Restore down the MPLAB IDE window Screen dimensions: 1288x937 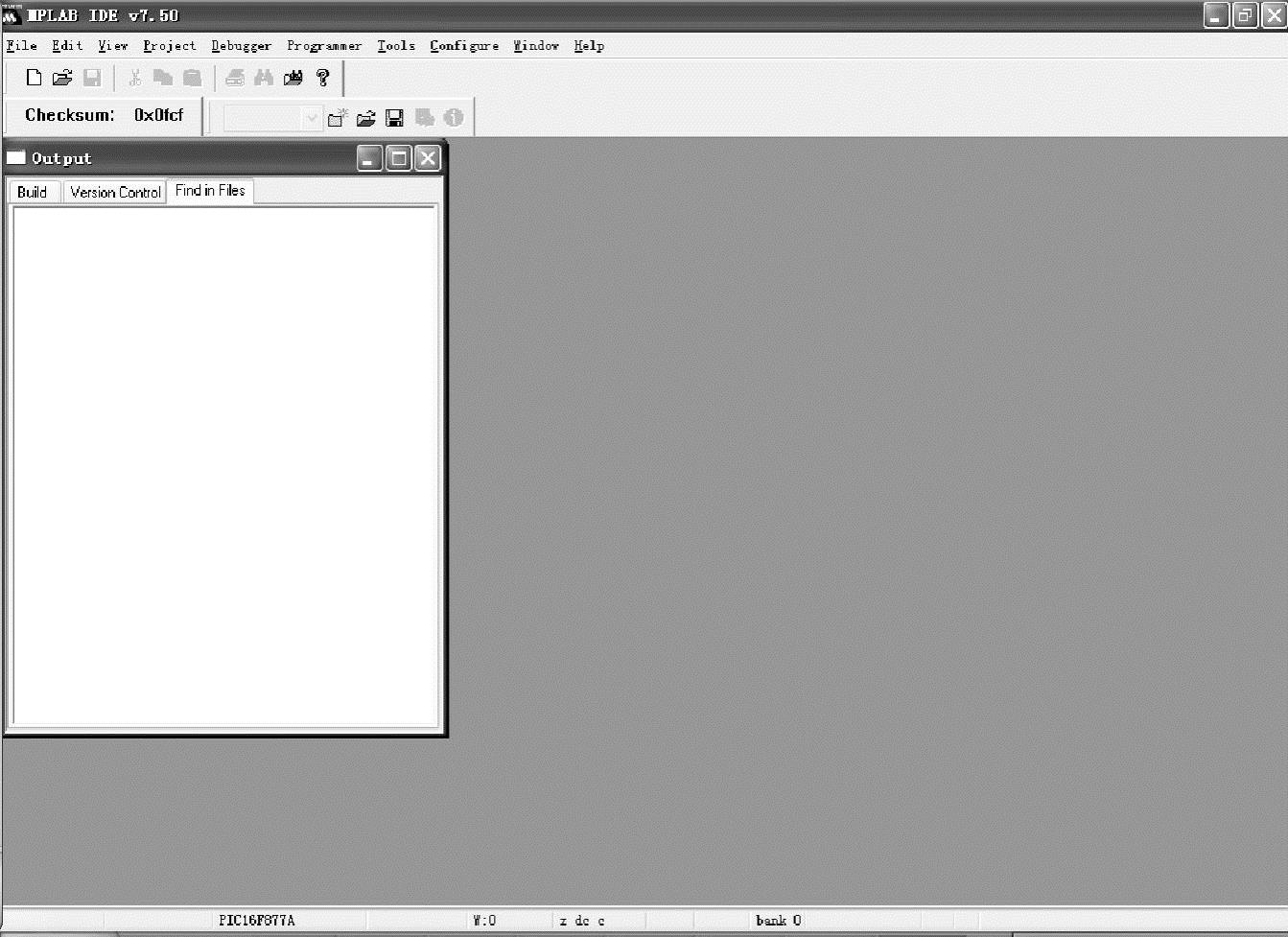pyautogui.click(x=1245, y=15)
